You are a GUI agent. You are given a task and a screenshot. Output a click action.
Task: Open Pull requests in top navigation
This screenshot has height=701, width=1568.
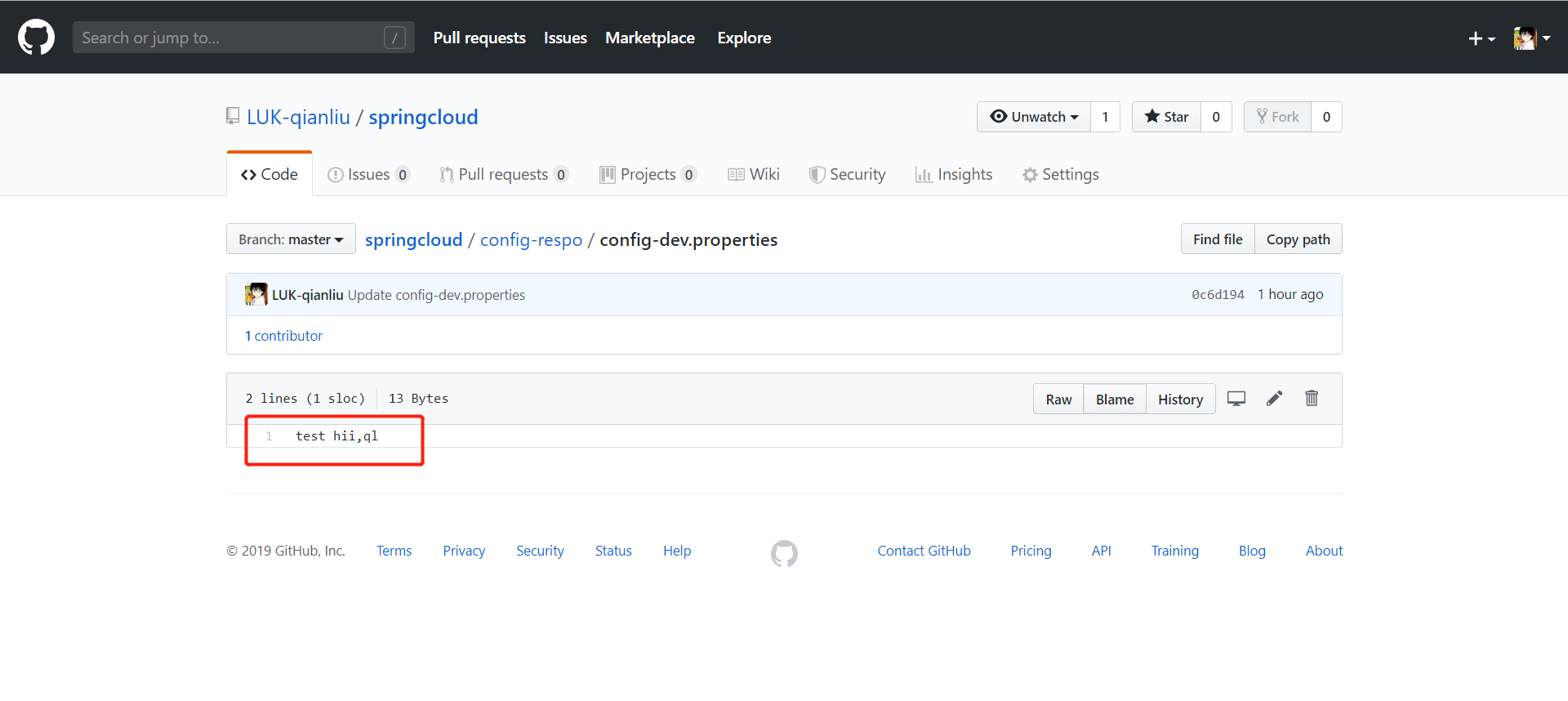[x=479, y=38]
